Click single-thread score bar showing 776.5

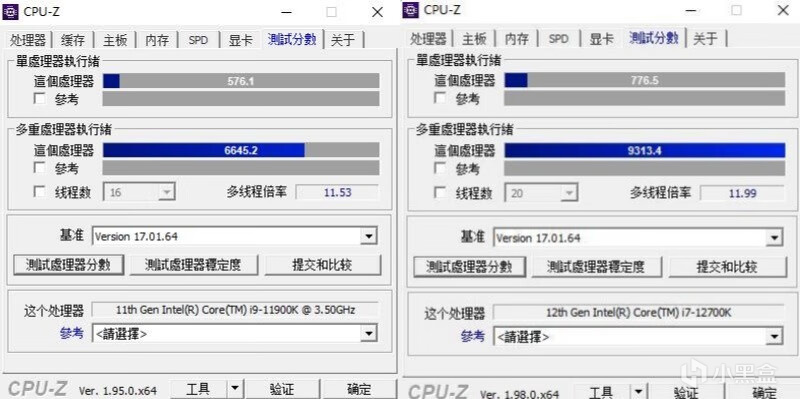point(645,80)
